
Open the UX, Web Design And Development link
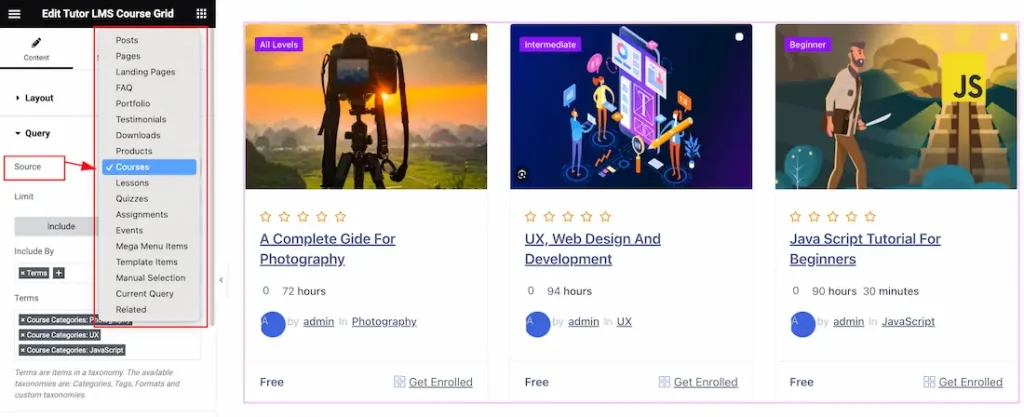coord(592,249)
